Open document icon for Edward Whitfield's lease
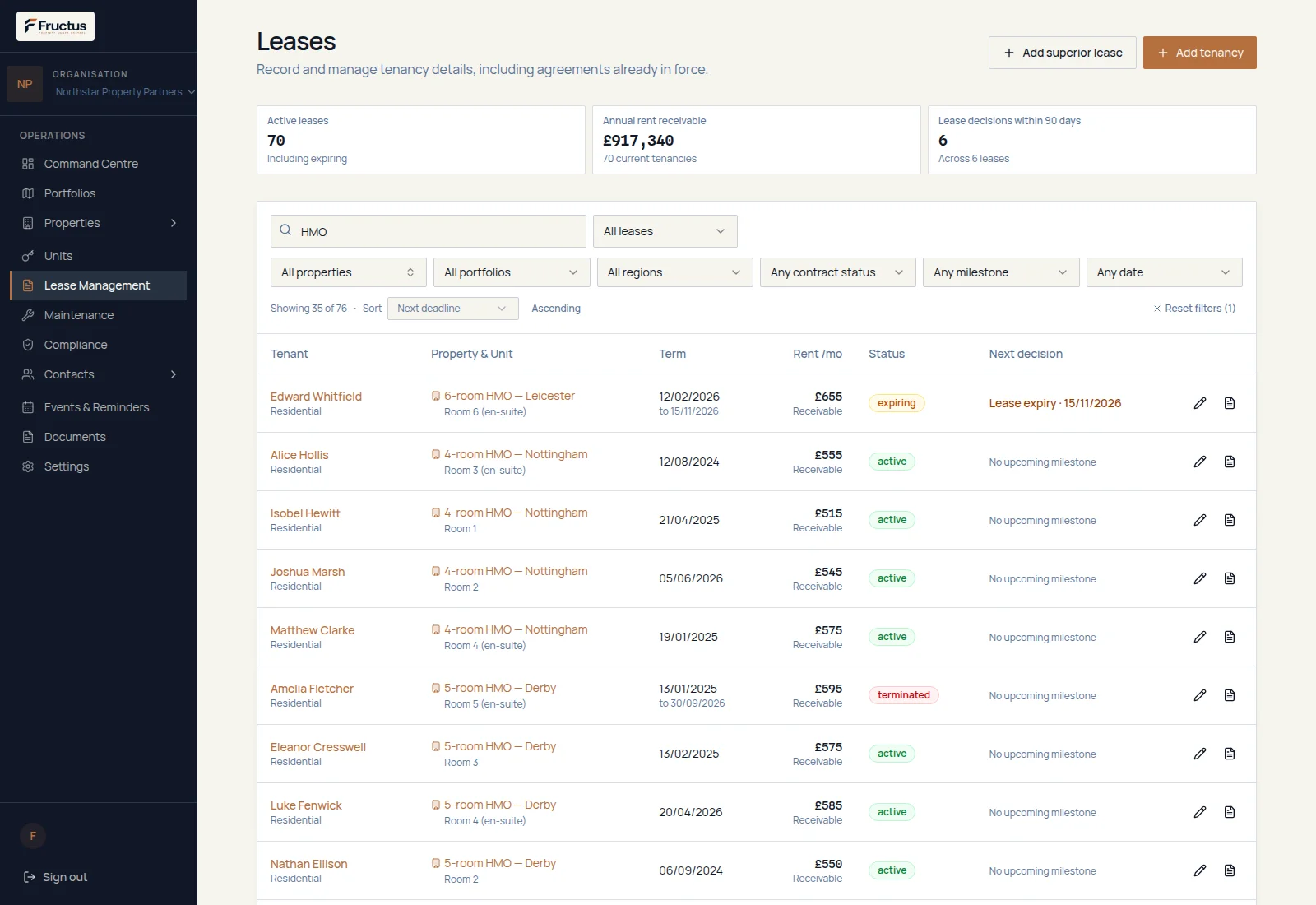This screenshot has height=905, width=1316. click(x=1230, y=403)
